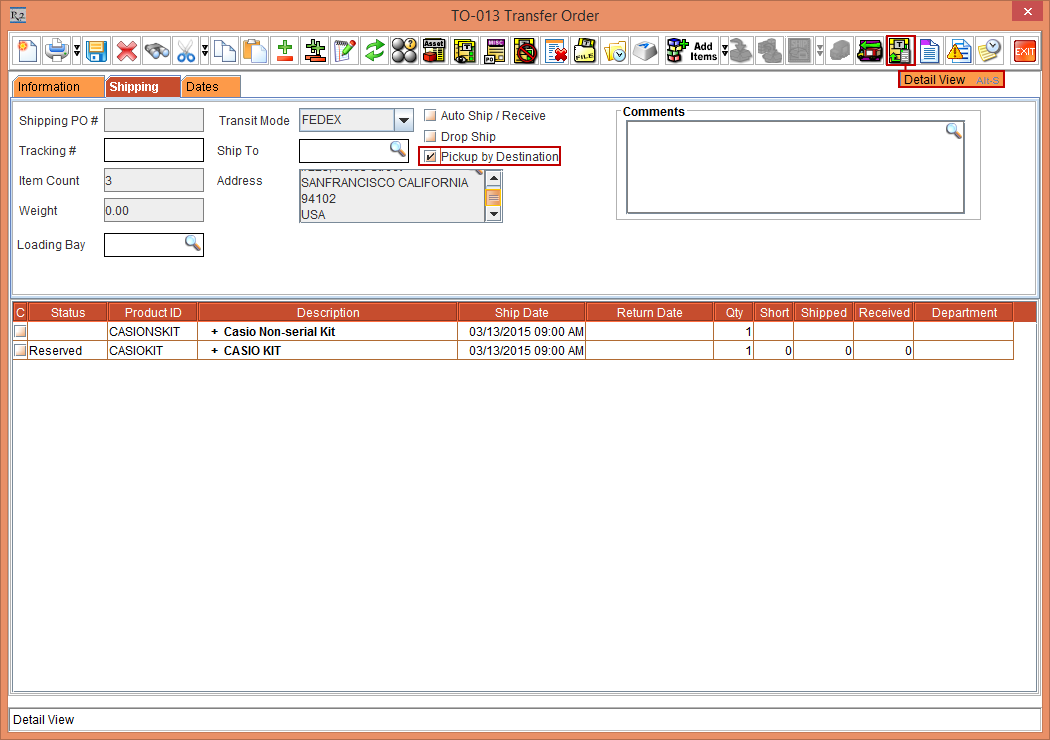Check the Drop Ship checkbox

430,136
